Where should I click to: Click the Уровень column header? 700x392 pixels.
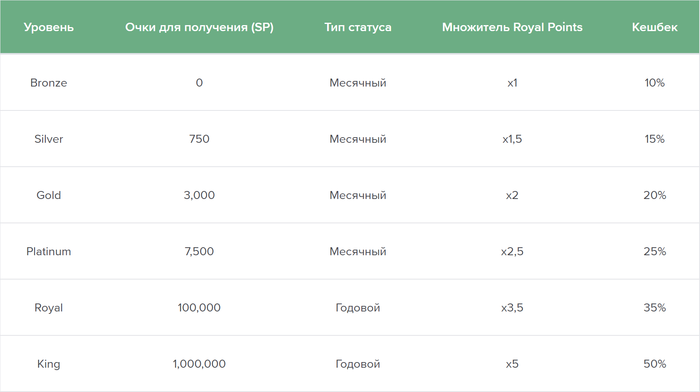(x=49, y=27)
